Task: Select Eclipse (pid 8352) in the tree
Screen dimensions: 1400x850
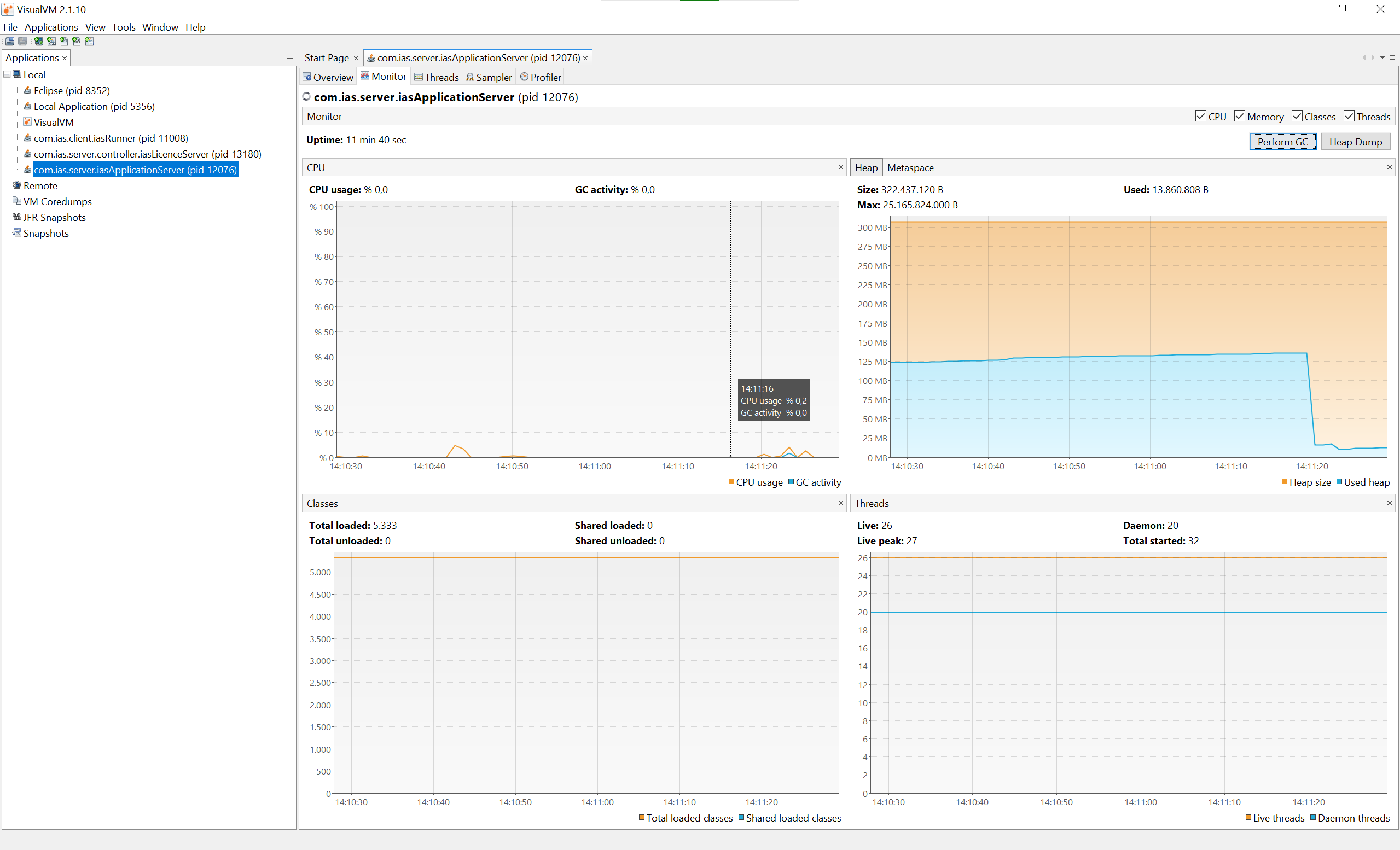Action: tap(72, 90)
